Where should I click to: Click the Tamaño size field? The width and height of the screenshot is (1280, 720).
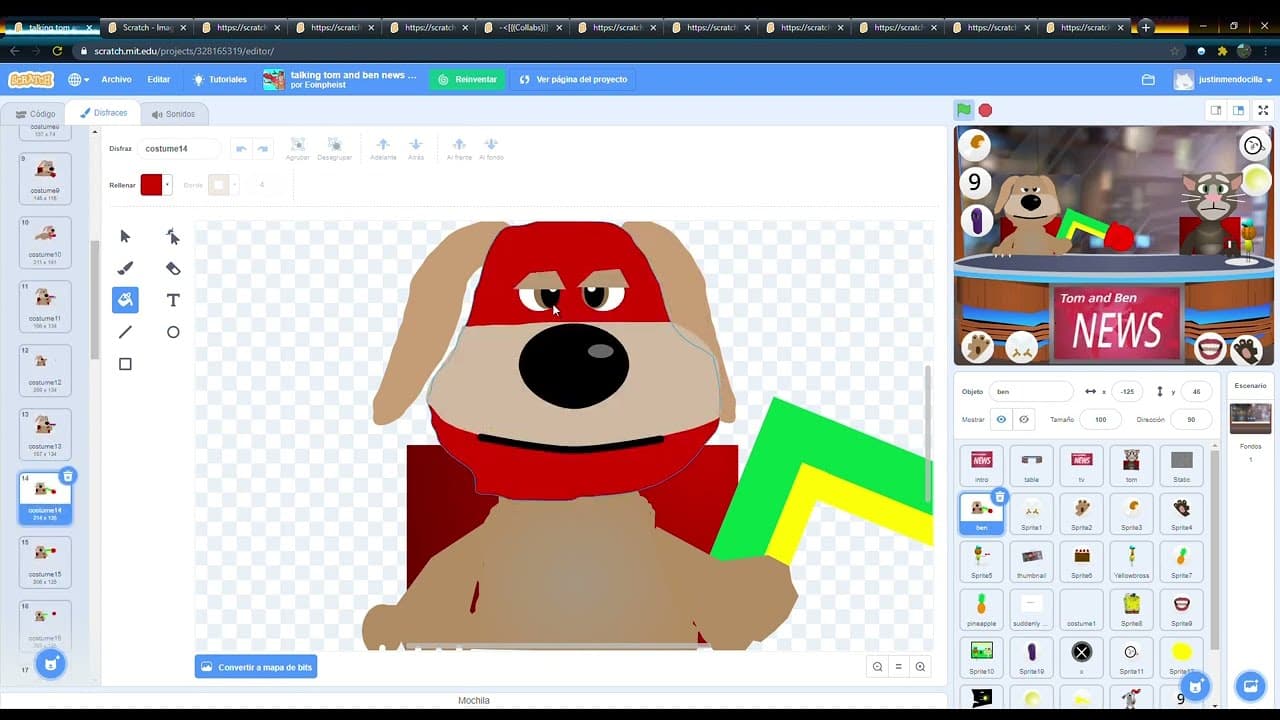pyautogui.click(x=1101, y=420)
